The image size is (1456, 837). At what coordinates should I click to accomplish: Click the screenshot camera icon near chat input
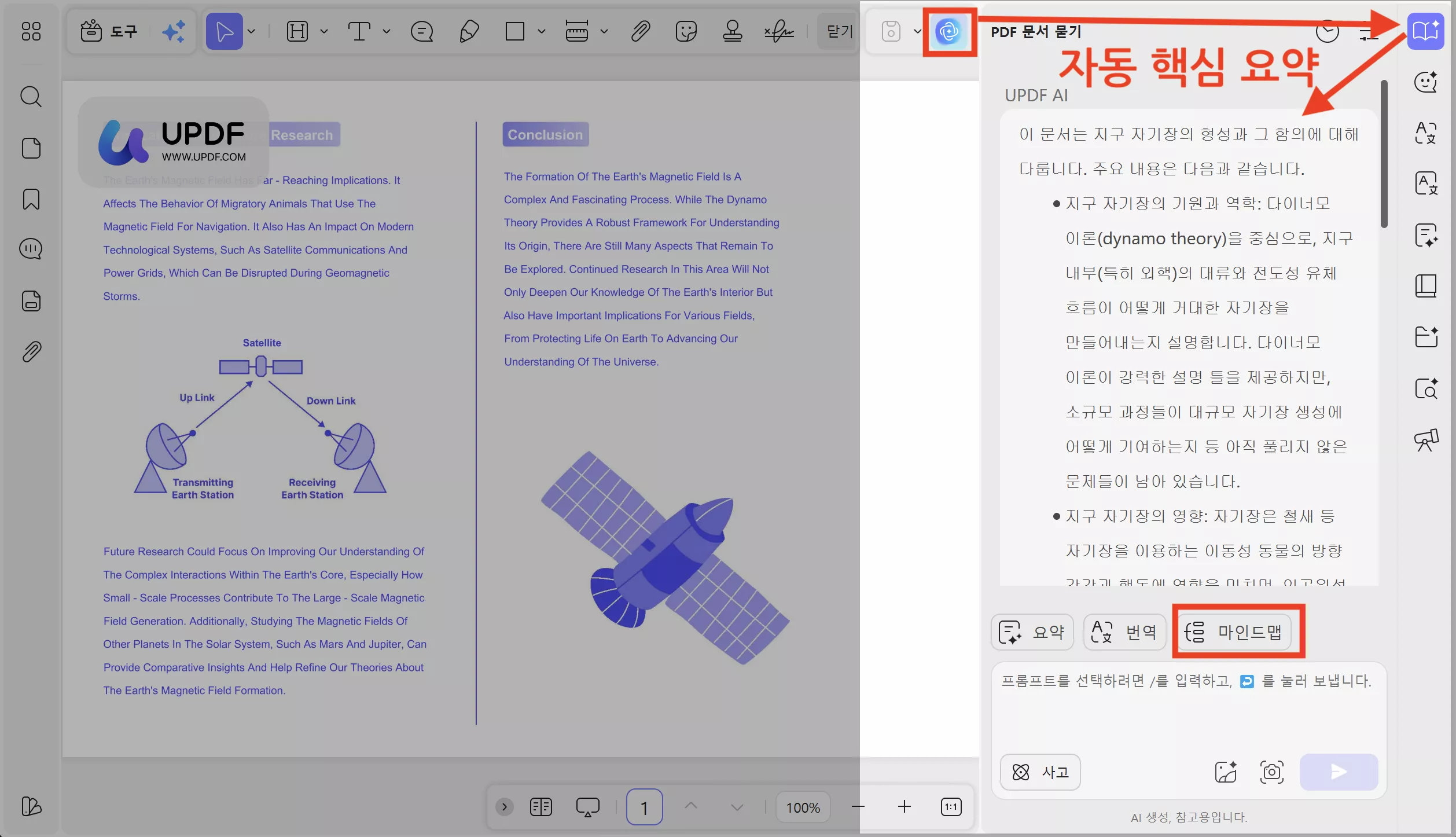[x=1271, y=772]
